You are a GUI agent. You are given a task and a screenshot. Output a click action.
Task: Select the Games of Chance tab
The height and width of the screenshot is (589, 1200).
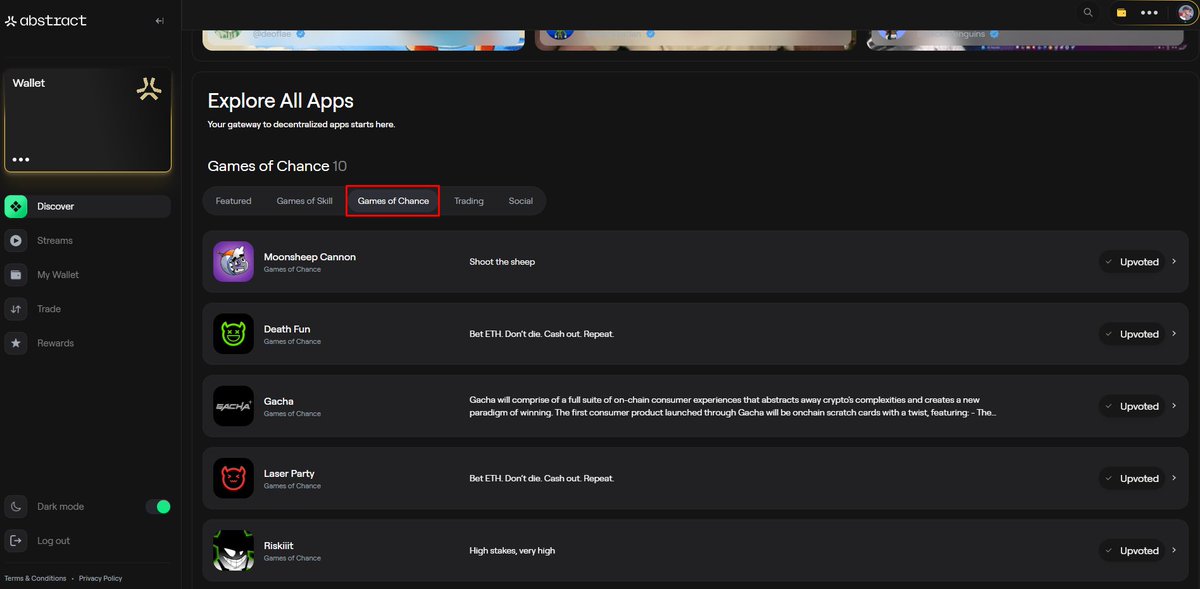click(393, 201)
